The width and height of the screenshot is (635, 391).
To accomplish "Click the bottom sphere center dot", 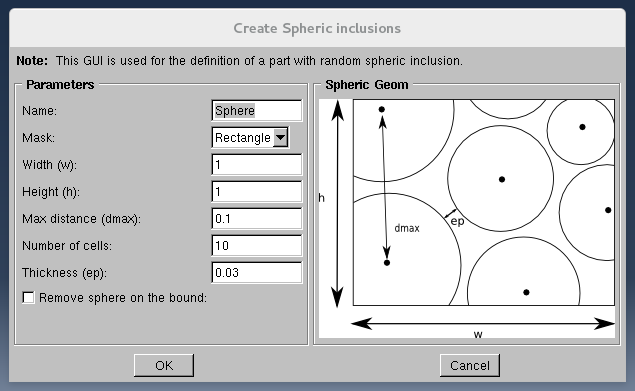I will (526, 292).
